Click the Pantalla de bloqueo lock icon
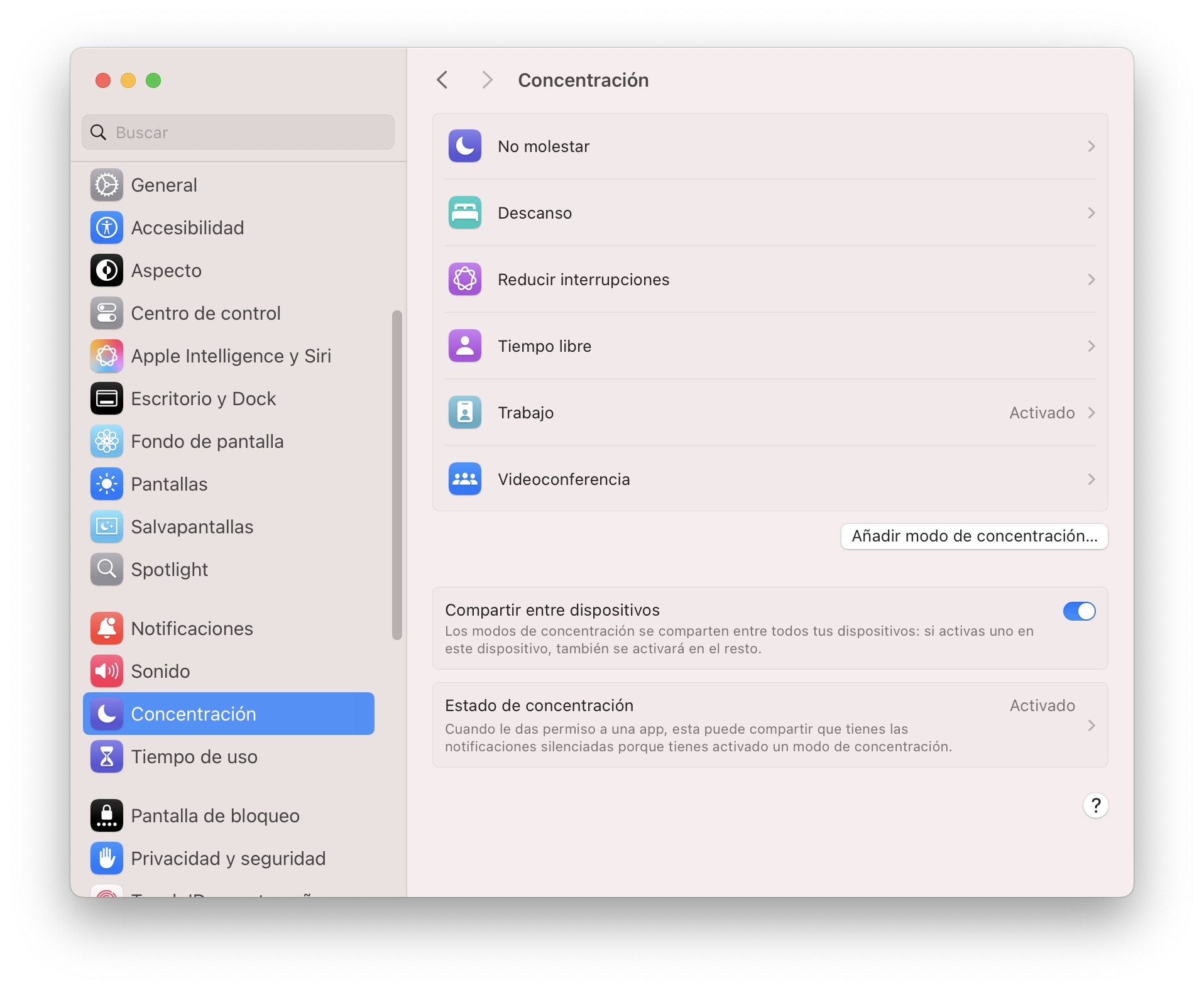The height and width of the screenshot is (990, 1204). [x=107, y=816]
